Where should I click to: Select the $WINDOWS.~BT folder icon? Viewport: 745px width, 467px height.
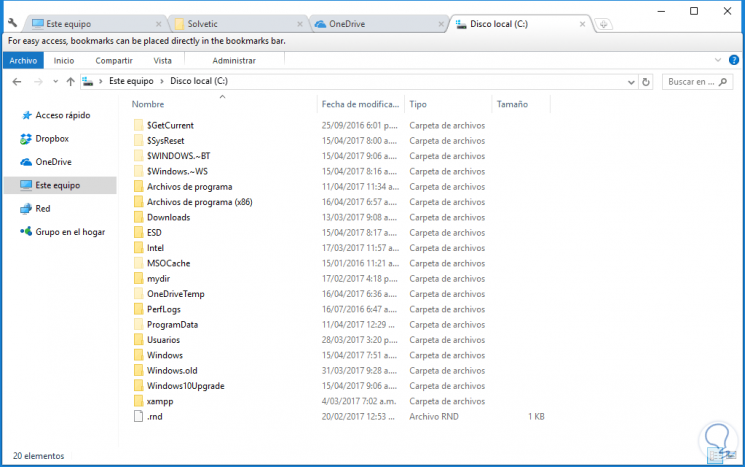(x=138, y=155)
